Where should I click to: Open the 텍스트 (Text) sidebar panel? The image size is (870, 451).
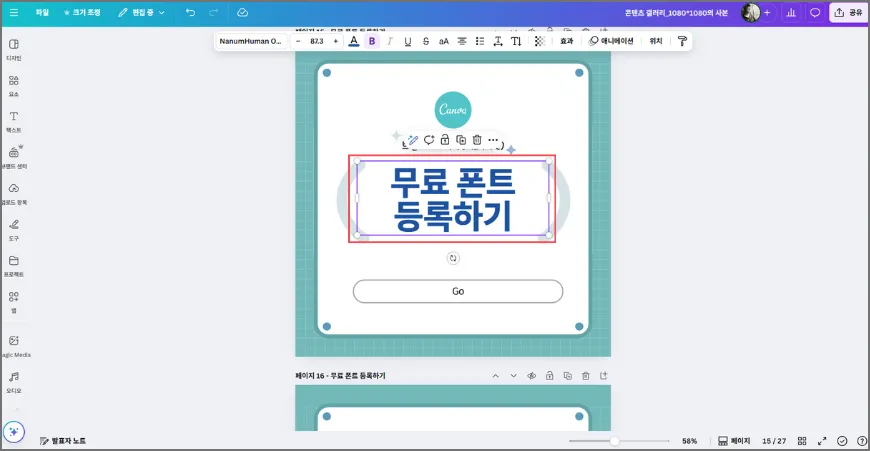14,121
